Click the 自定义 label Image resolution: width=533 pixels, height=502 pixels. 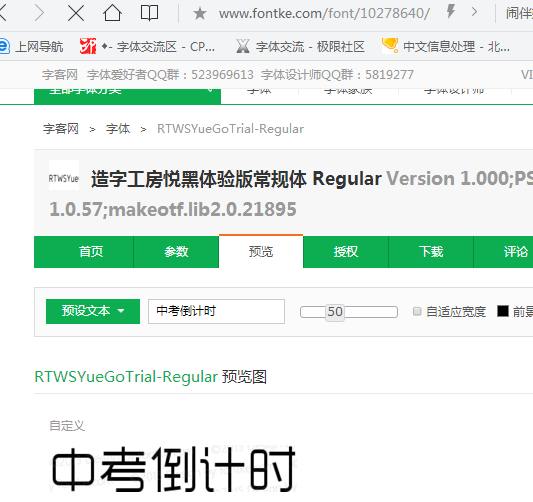(x=67, y=426)
